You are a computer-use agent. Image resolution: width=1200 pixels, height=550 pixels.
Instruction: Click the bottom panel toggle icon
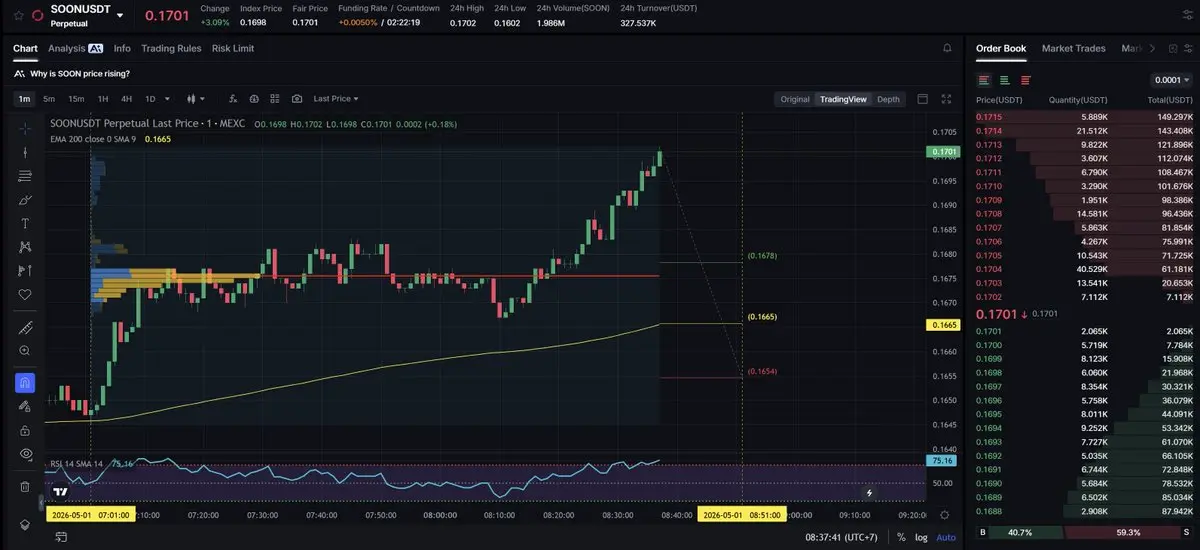(x=61, y=537)
